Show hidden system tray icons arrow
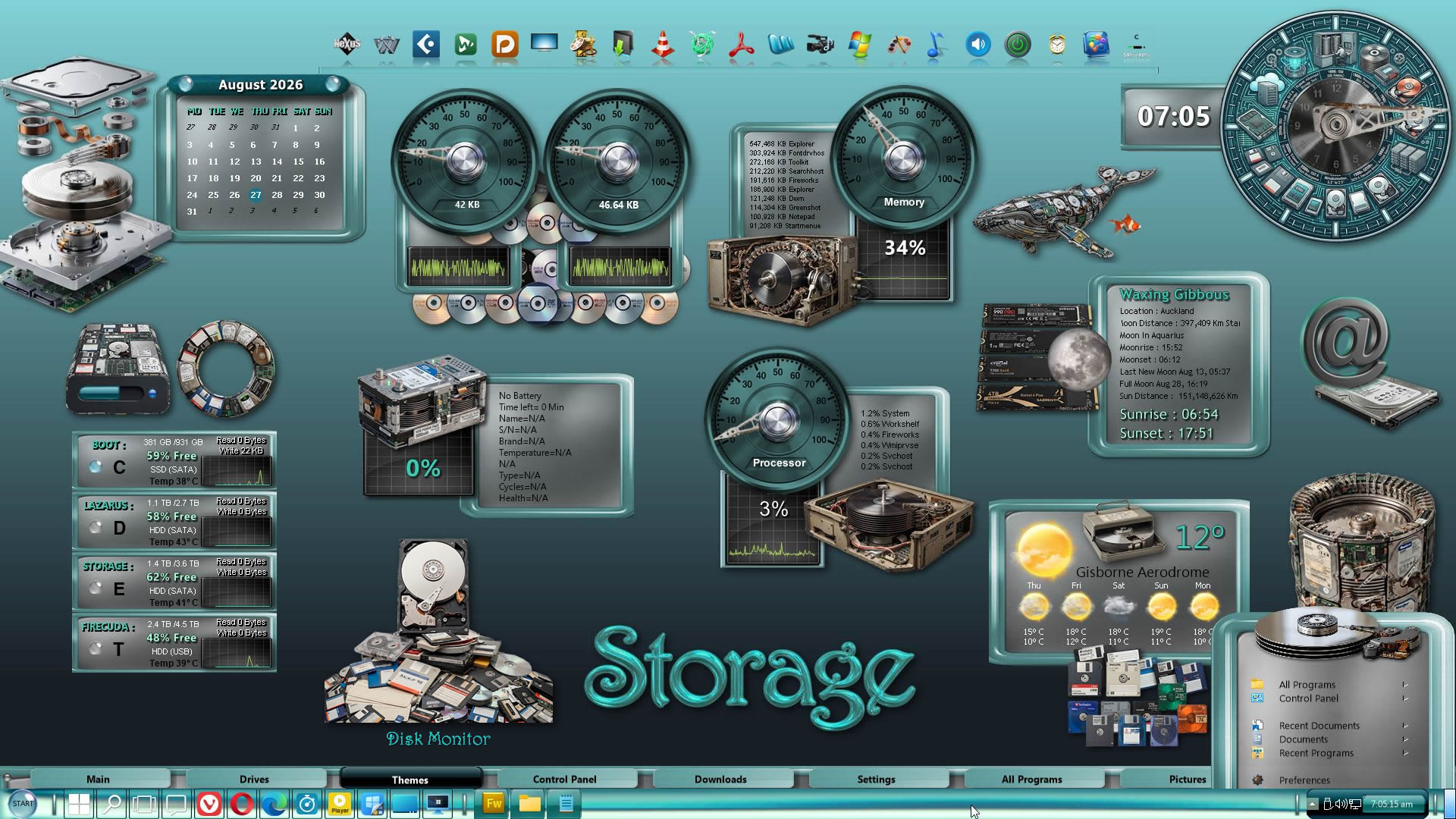 click(1312, 804)
